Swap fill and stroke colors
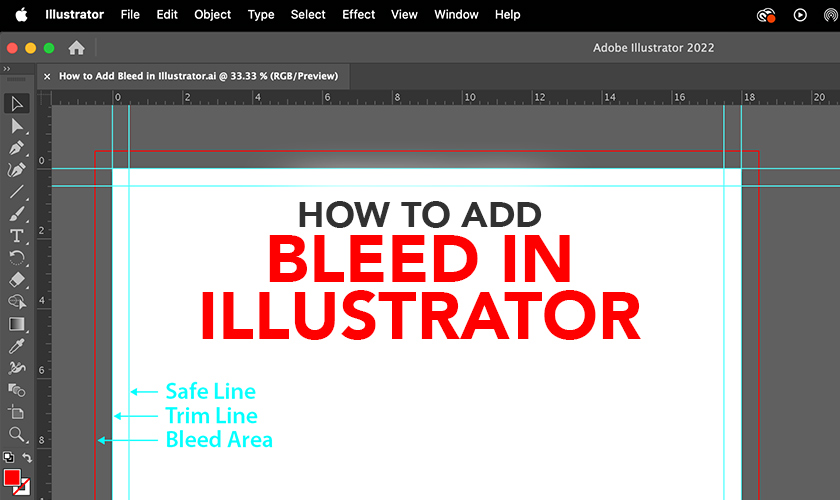This screenshot has width=840, height=500. pos(27,458)
